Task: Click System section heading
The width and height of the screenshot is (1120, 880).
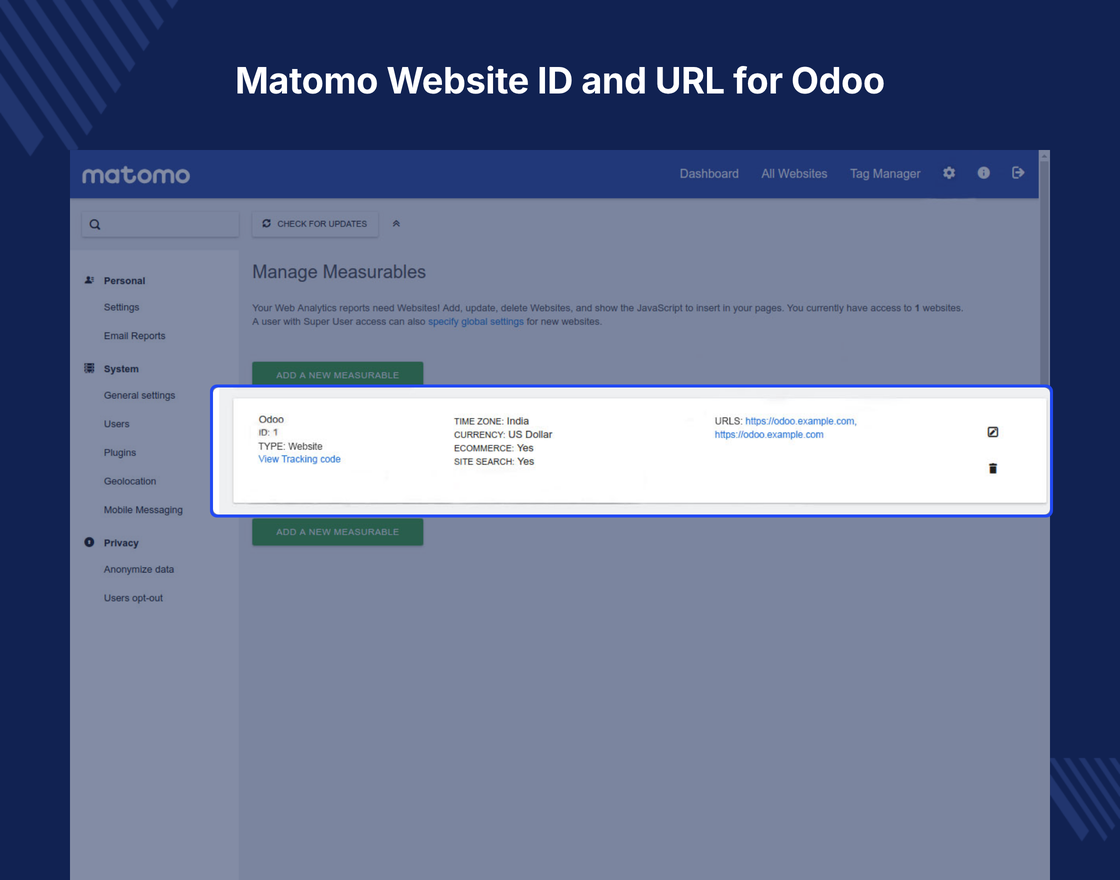Action: tap(121, 369)
